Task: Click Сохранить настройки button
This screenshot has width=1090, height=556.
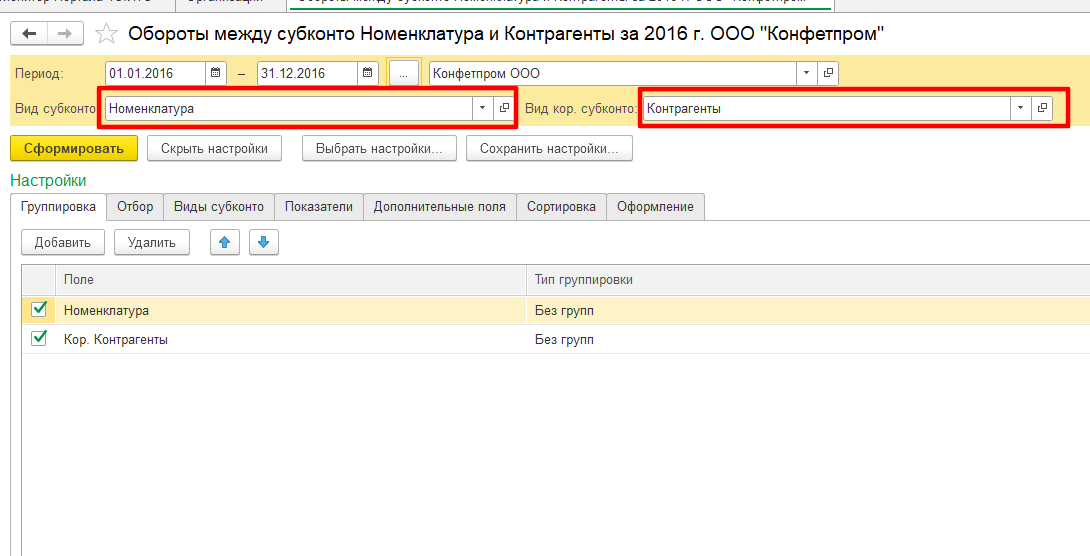Action: click(x=549, y=148)
